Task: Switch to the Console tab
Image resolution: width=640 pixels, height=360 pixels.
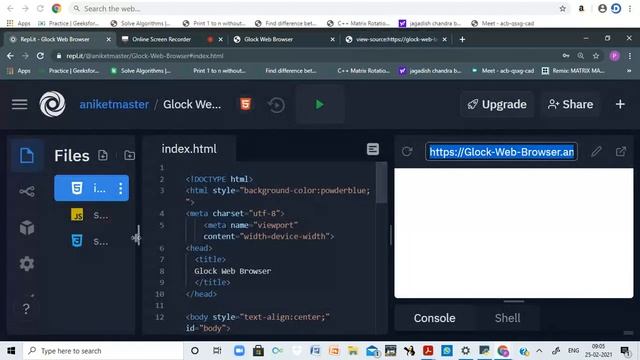Action: tap(434, 318)
